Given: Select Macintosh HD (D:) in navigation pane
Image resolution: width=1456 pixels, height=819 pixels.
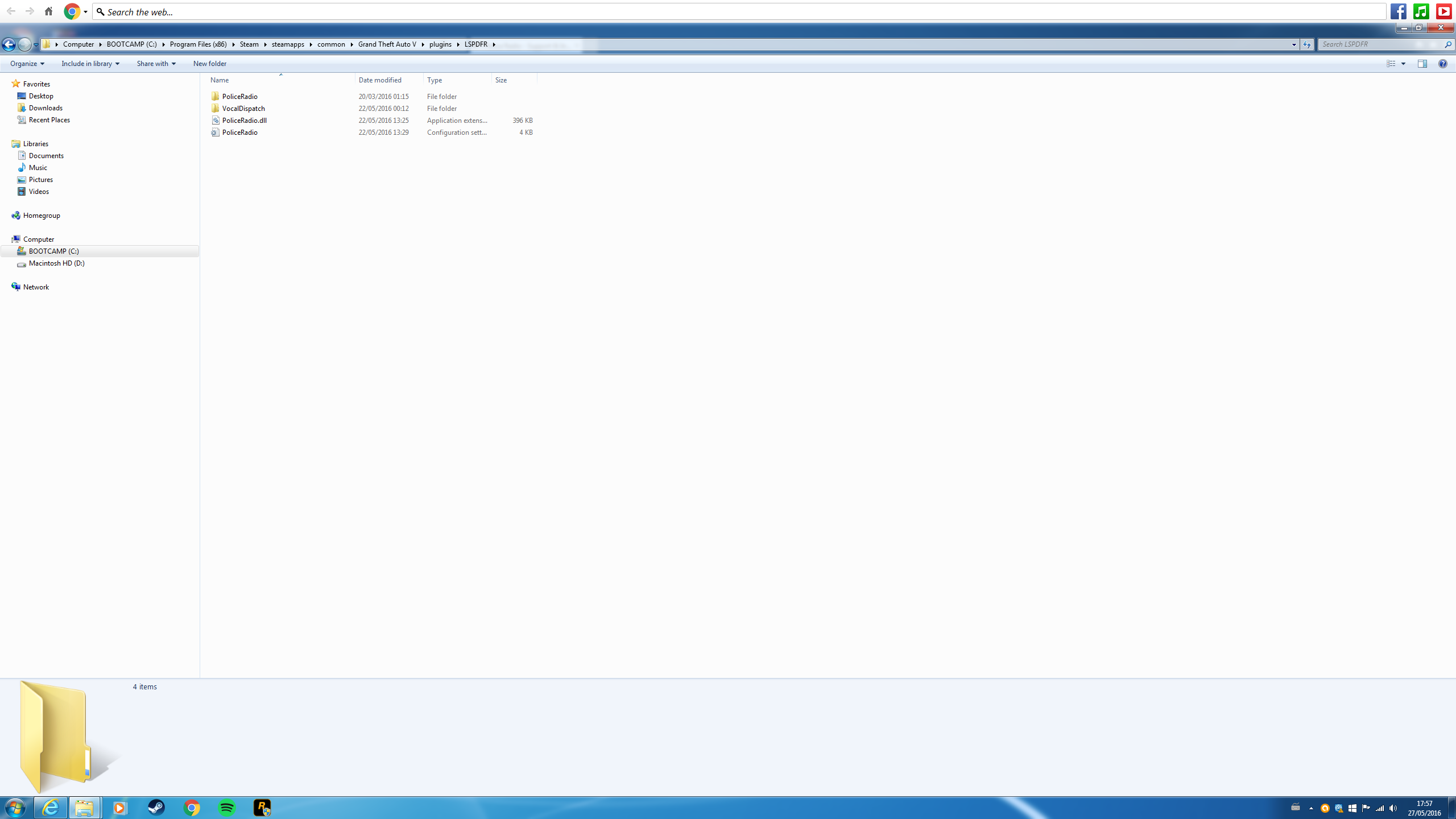Looking at the screenshot, I should pos(56,263).
